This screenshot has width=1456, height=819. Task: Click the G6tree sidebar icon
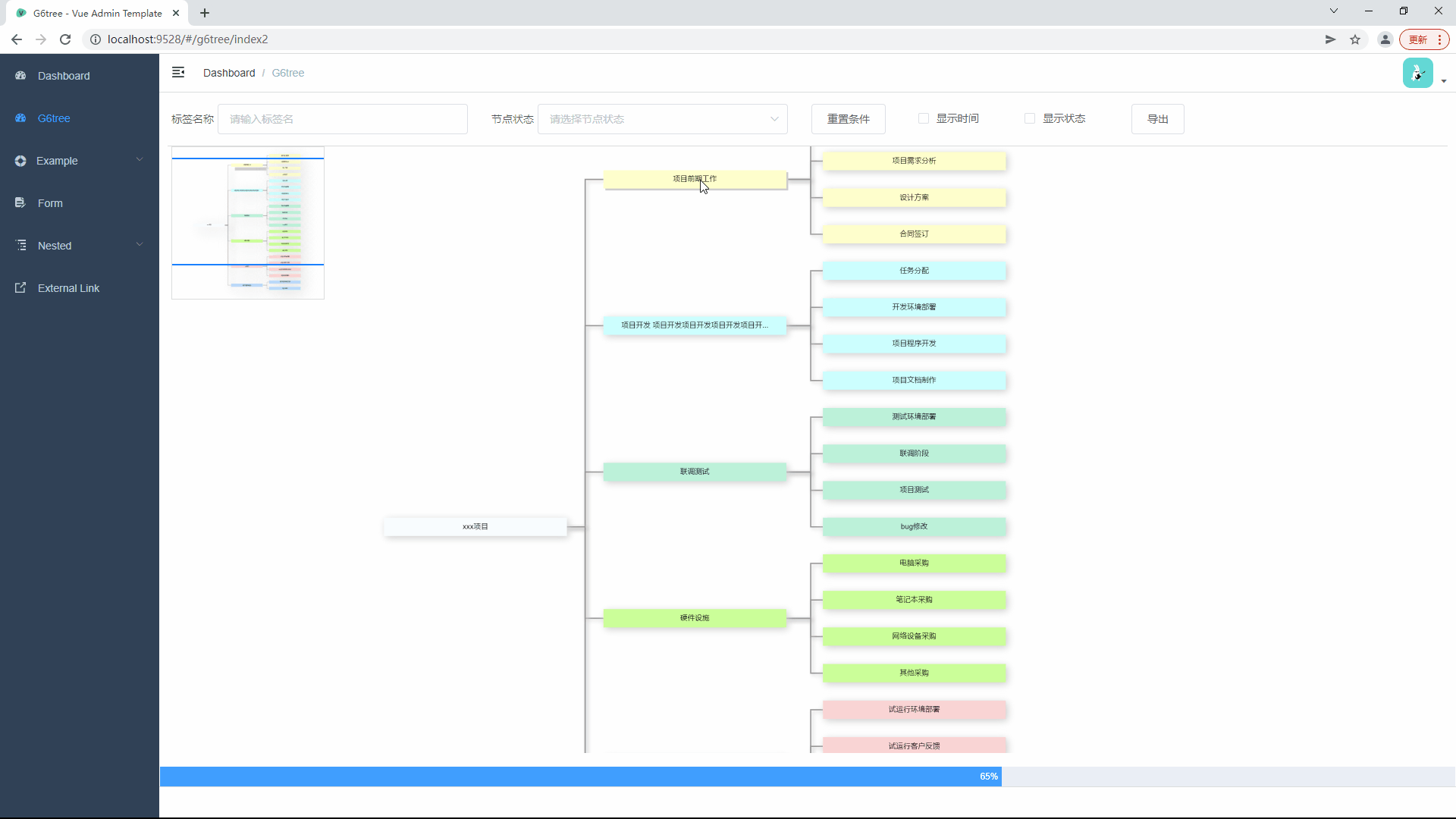point(21,118)
